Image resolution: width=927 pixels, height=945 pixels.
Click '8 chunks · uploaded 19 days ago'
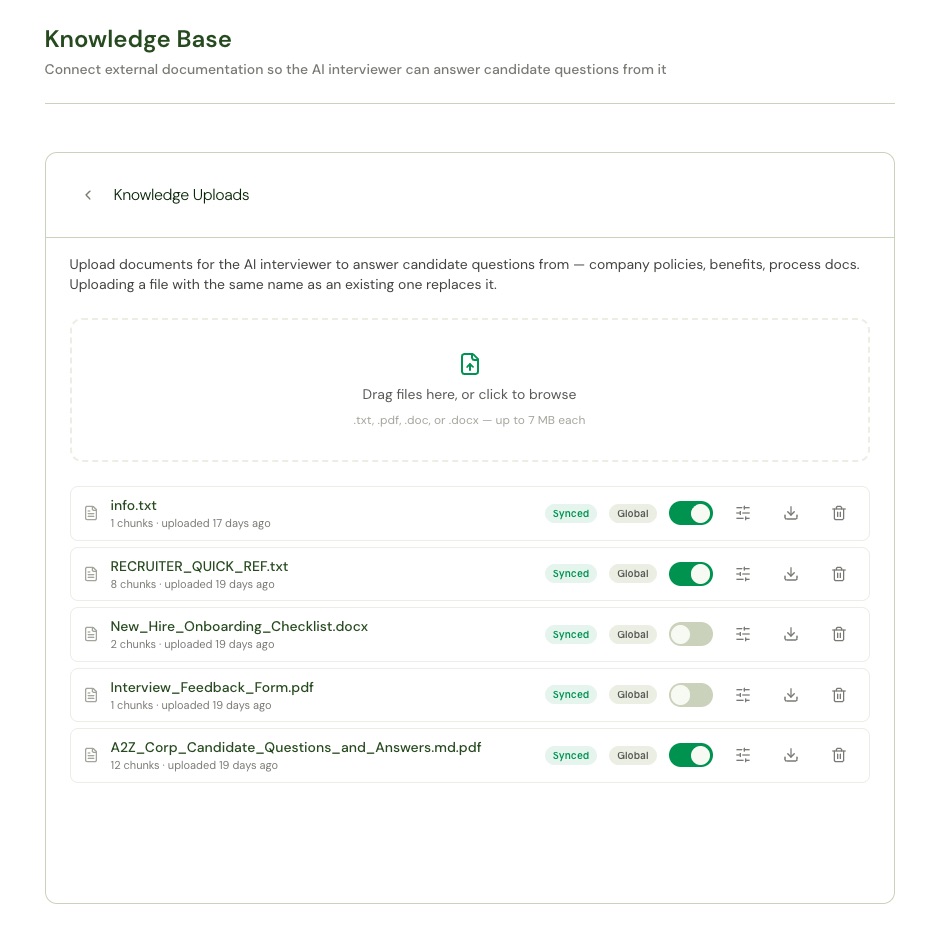pyautogui.click(x=192, y=584)
